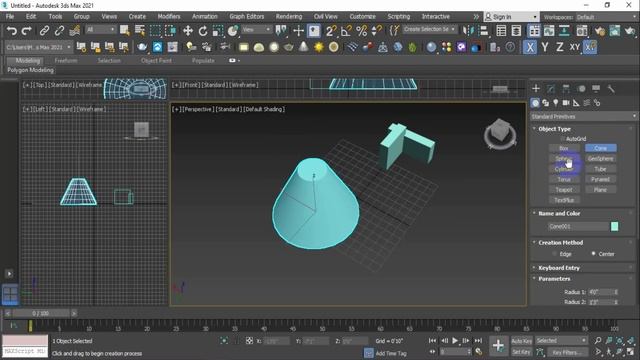Open the Motion command panel tab
640x360 pixels.
581,89
